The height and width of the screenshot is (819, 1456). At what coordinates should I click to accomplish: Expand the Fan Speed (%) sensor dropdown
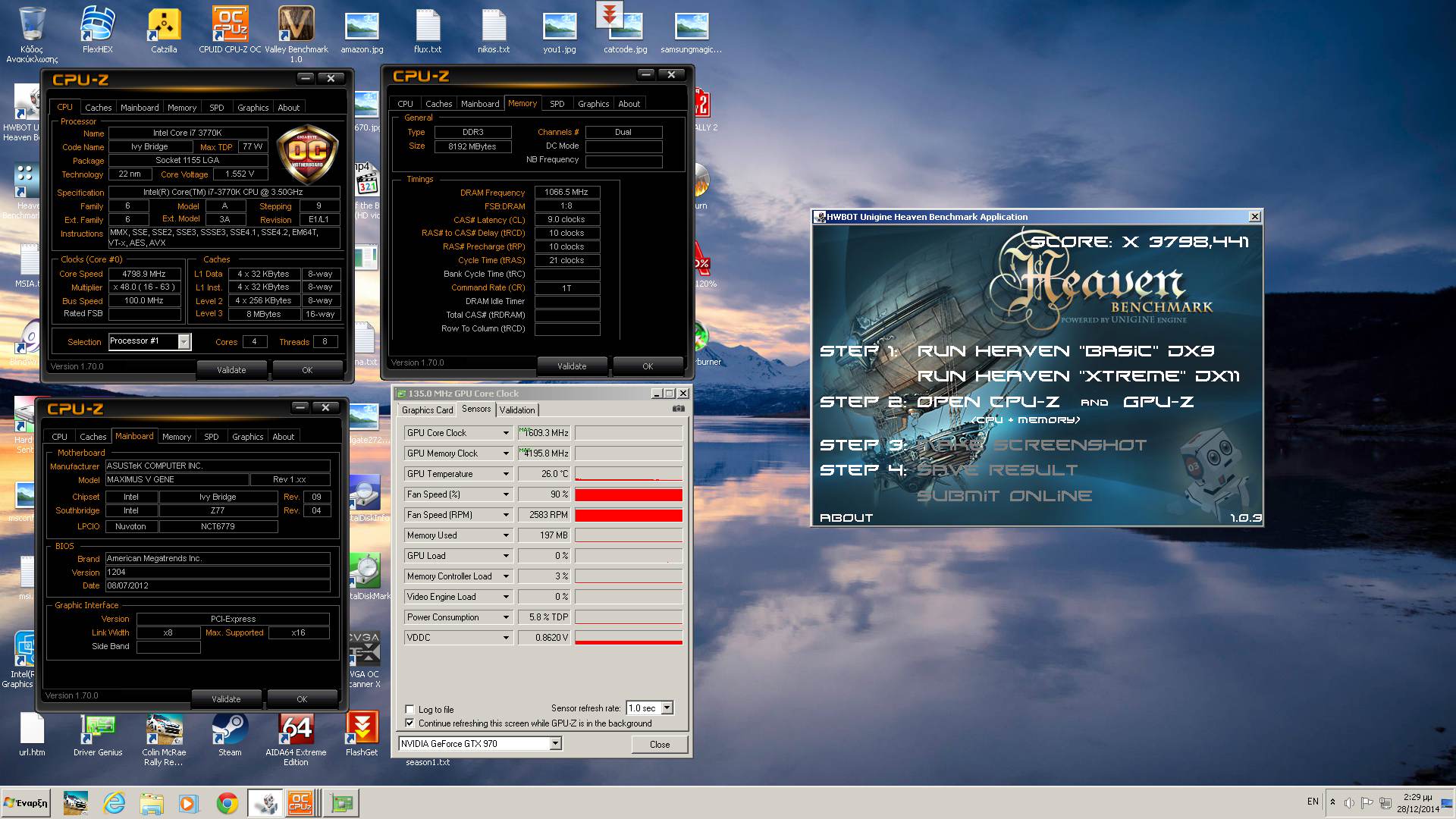[x=506, y=494]
